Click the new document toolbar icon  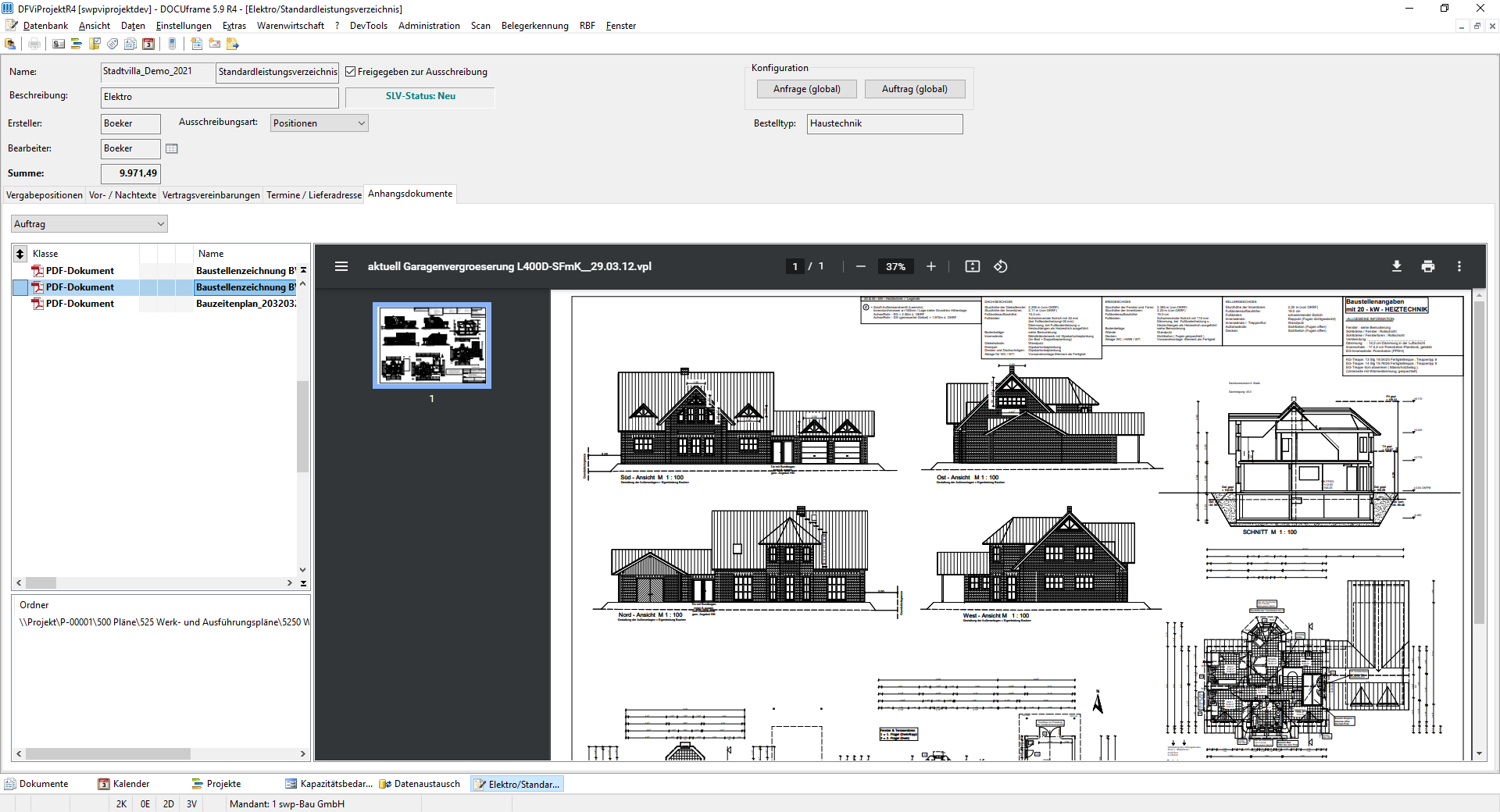click(x=197, y=44)
